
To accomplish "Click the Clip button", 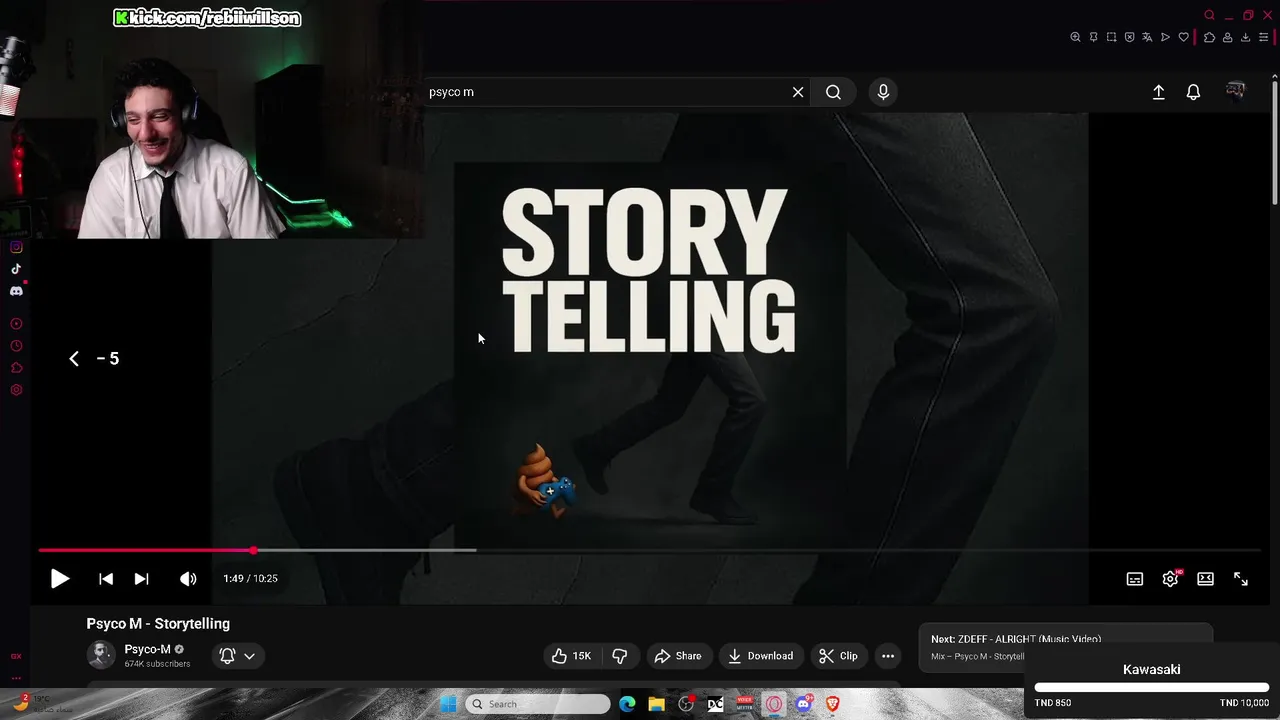I will 838,656.
